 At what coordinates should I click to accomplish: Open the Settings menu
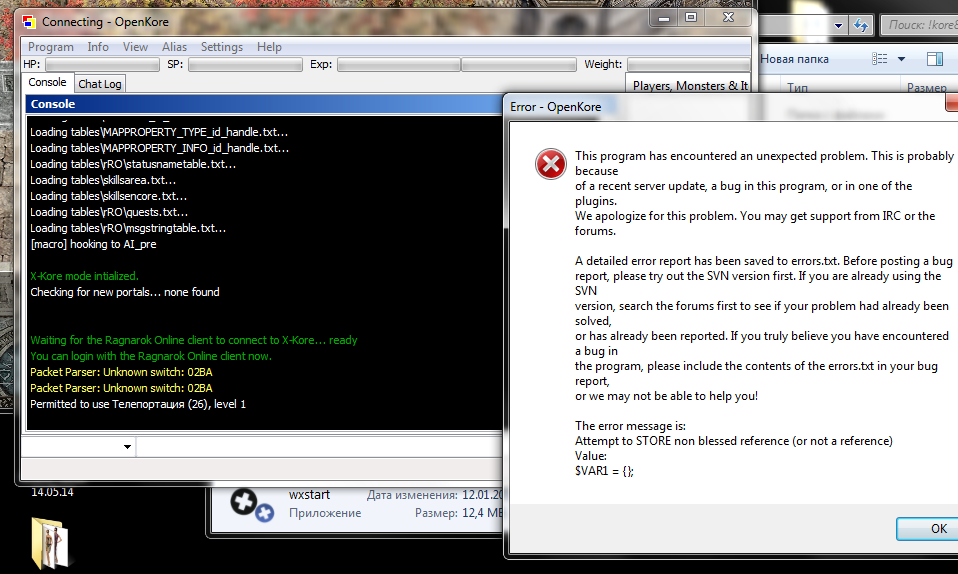(x=222, y=47)
